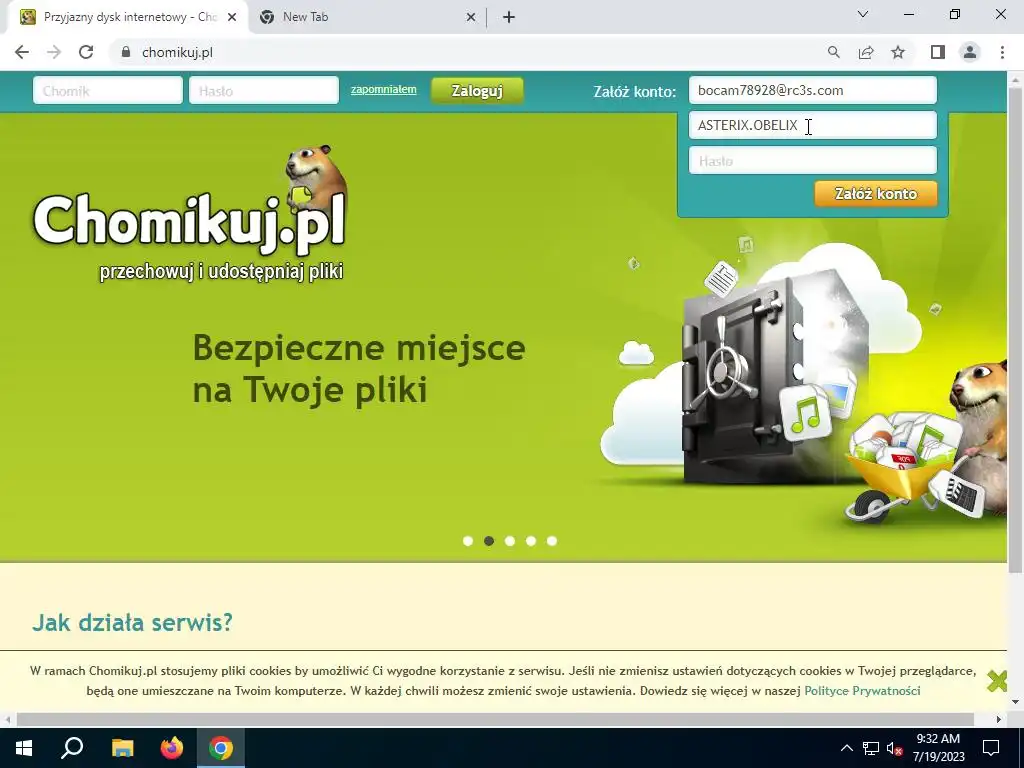Show hidden system tray icons

[x=846, y=748]
